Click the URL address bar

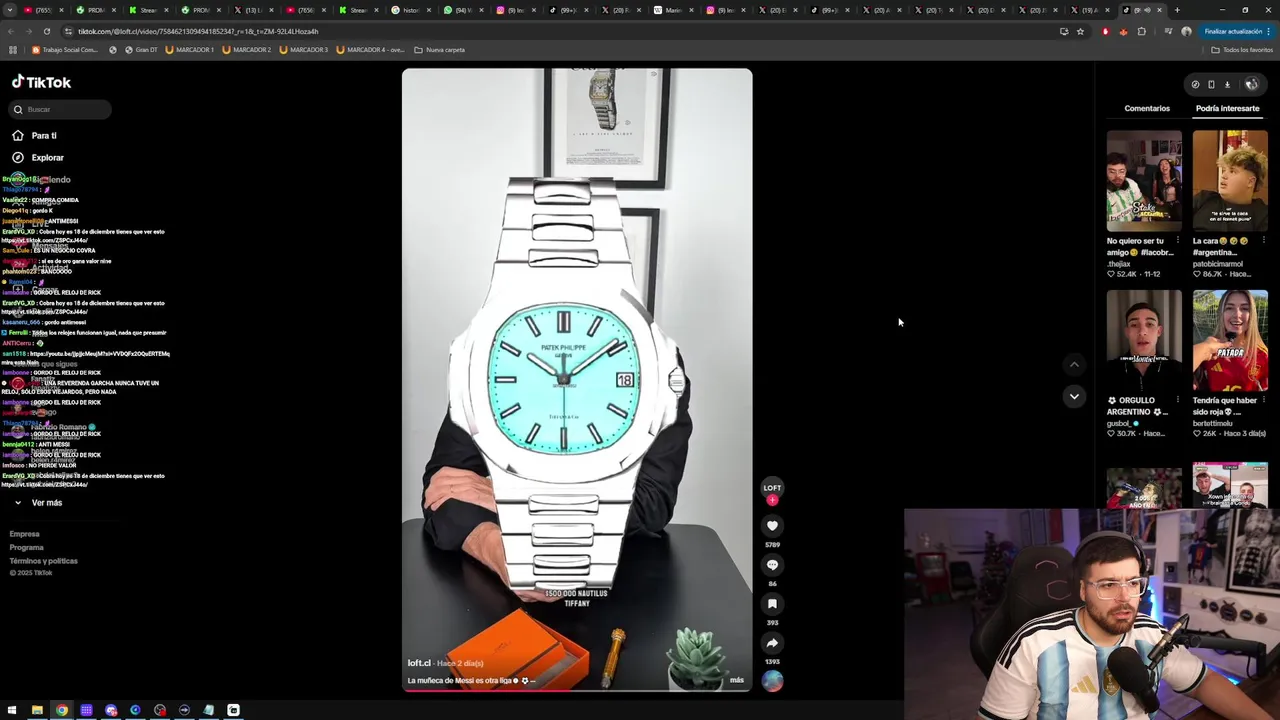(x=560, y=31)
